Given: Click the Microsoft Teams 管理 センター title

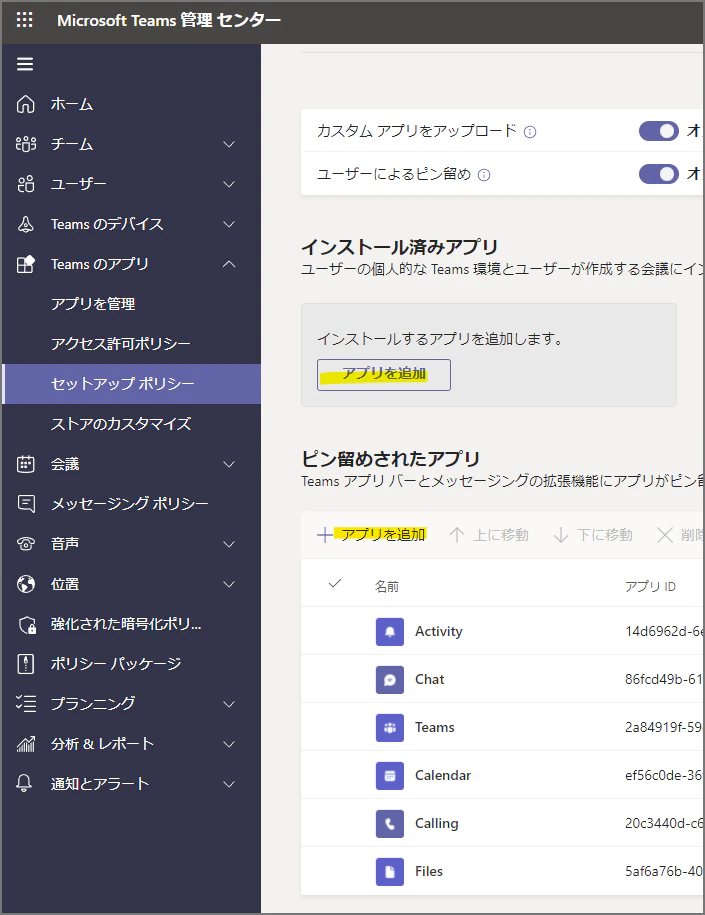Looking at the screenshot, I should click(x=169, y=20).
